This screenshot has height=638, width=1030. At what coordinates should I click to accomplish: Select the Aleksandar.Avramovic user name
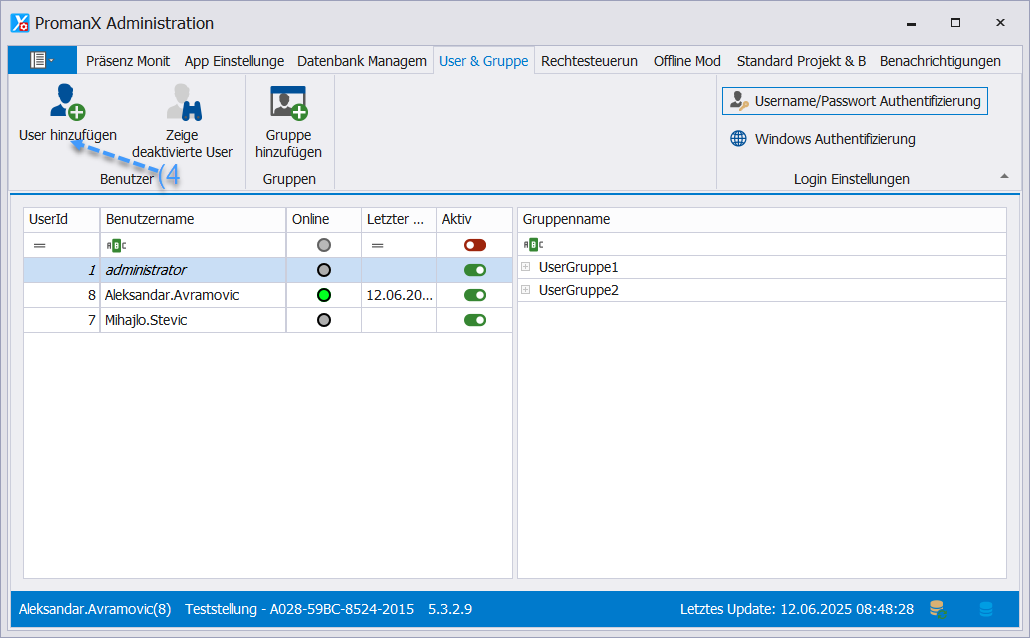coord(172,295)
